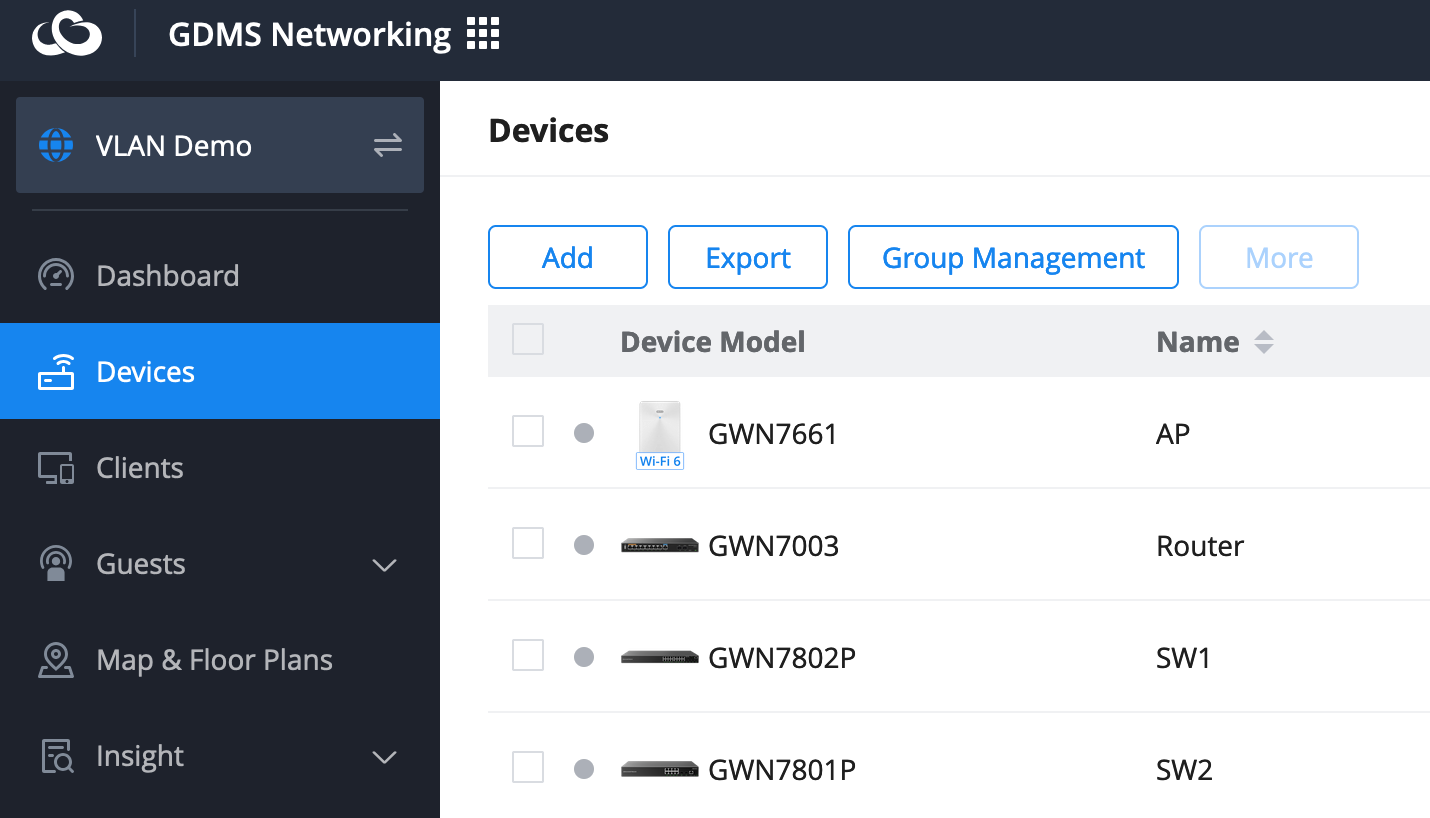Click the device name SW1
1430x818 pixels.
click(x=1184, y=658)
